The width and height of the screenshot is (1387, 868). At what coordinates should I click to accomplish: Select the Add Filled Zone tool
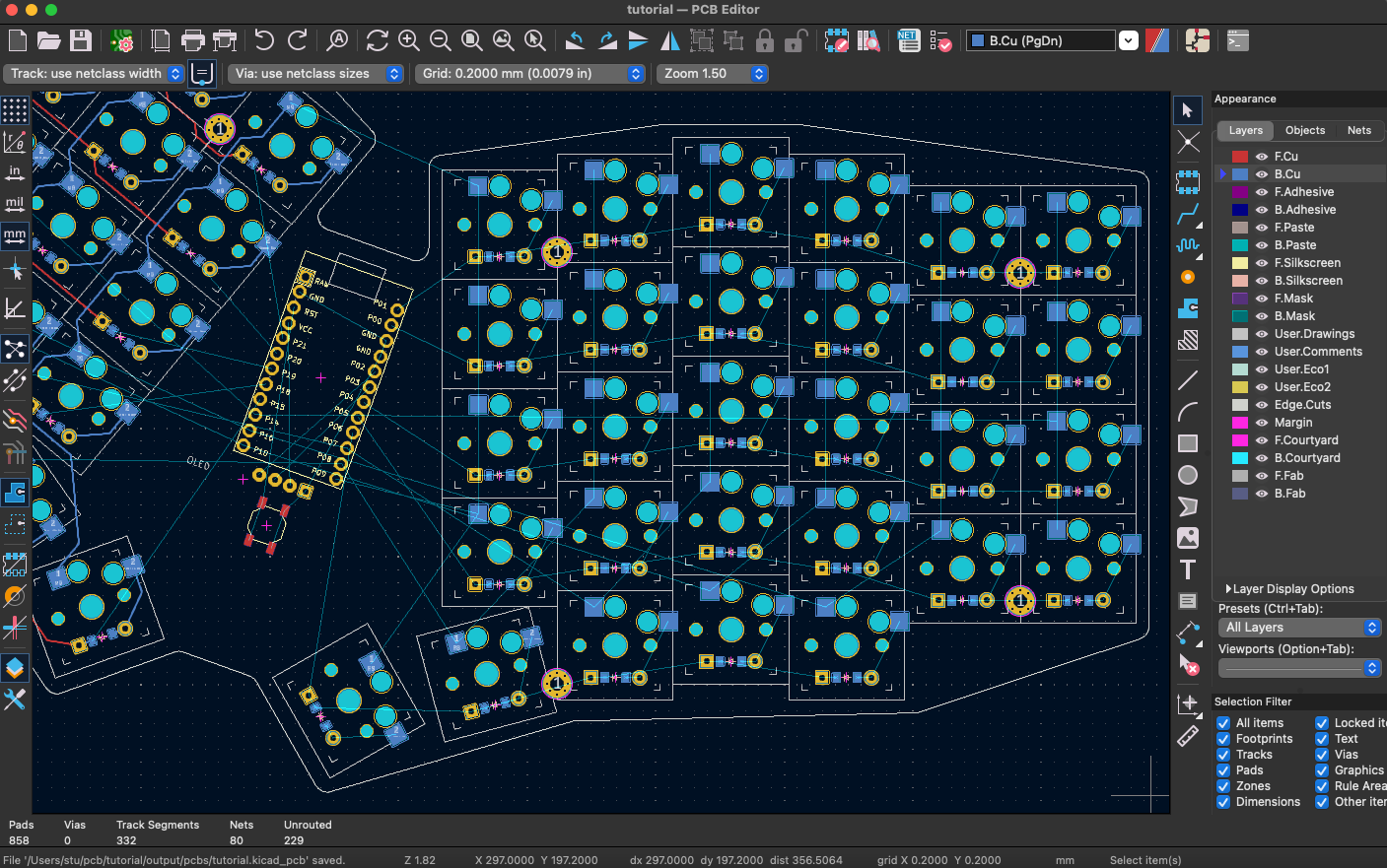pyautogui.click(x=1188, y=308)
